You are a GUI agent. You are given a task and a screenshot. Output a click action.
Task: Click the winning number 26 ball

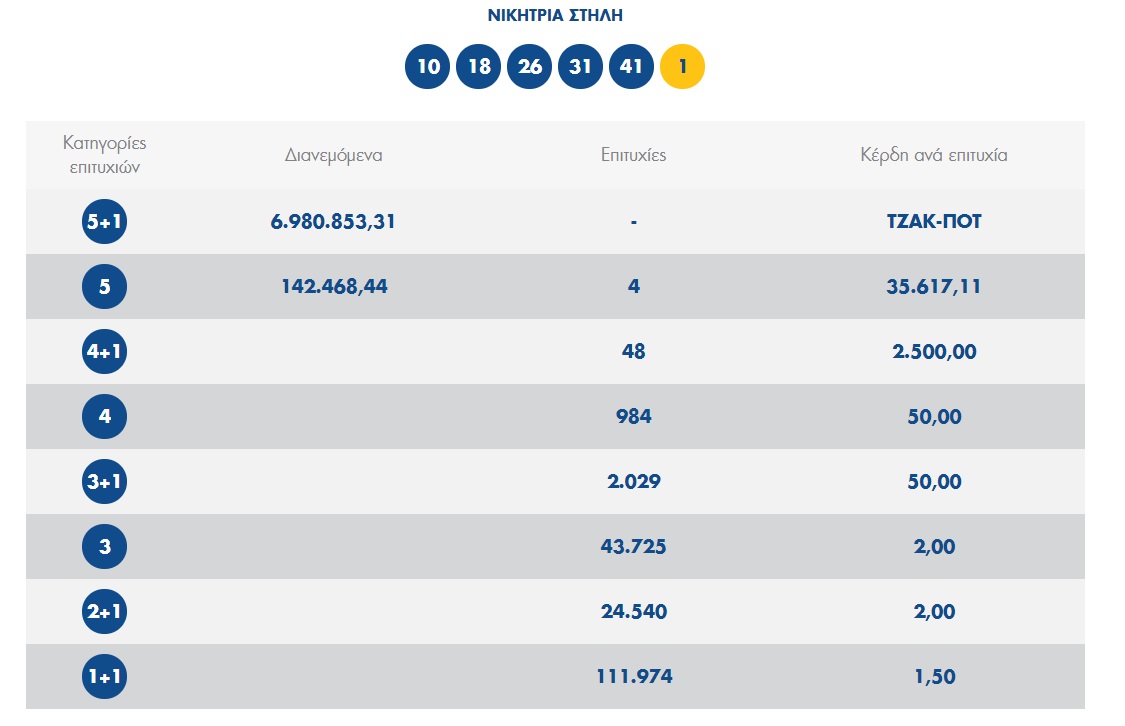click(x=530, y=67)
